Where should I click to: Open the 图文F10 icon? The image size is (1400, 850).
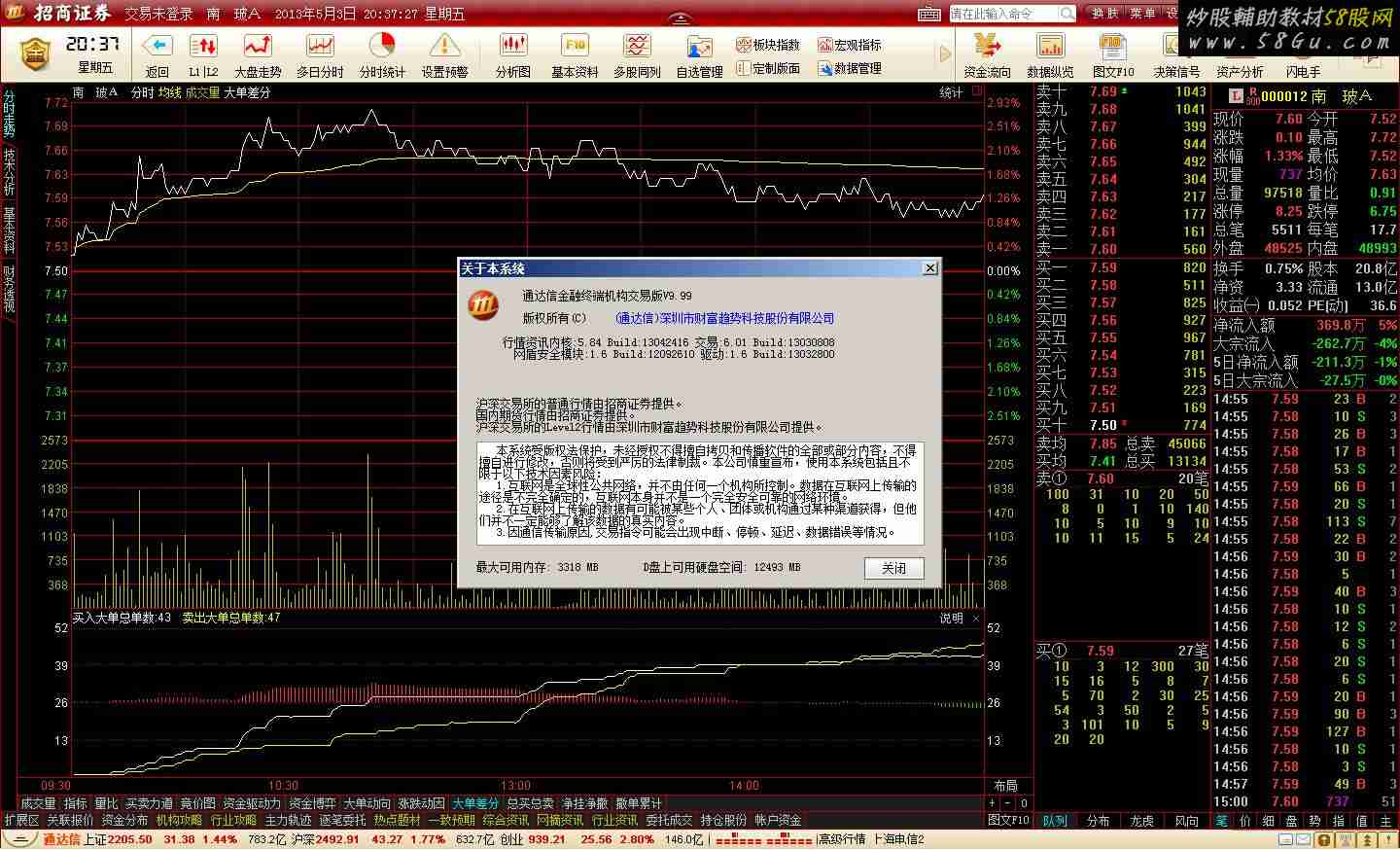click(1112, 46)
